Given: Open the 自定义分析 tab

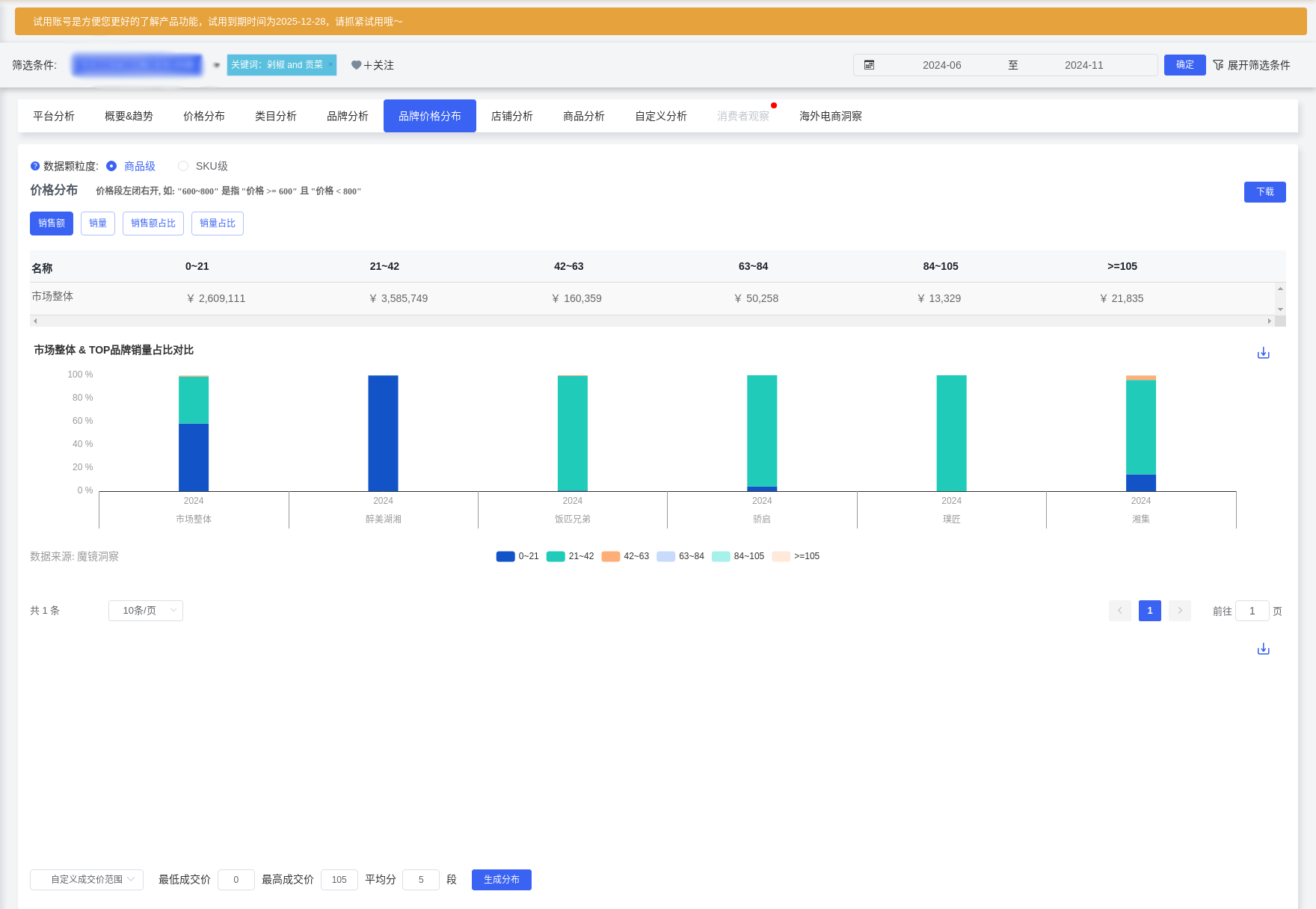Looking at the screenshot, I should coord(661,116).
